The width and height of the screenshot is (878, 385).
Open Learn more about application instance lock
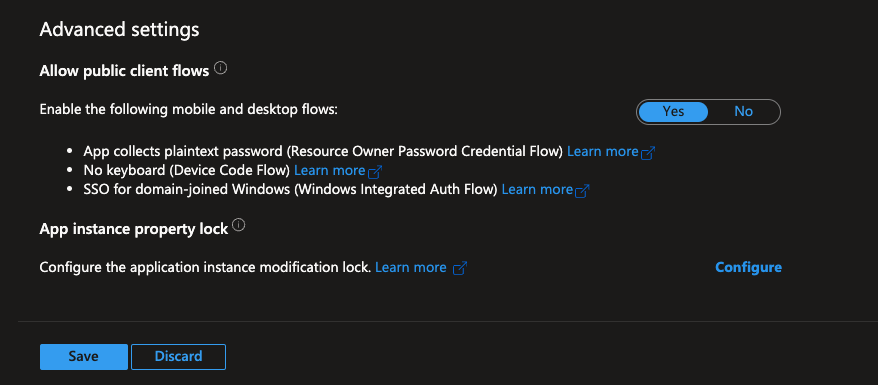pos(410,267)
